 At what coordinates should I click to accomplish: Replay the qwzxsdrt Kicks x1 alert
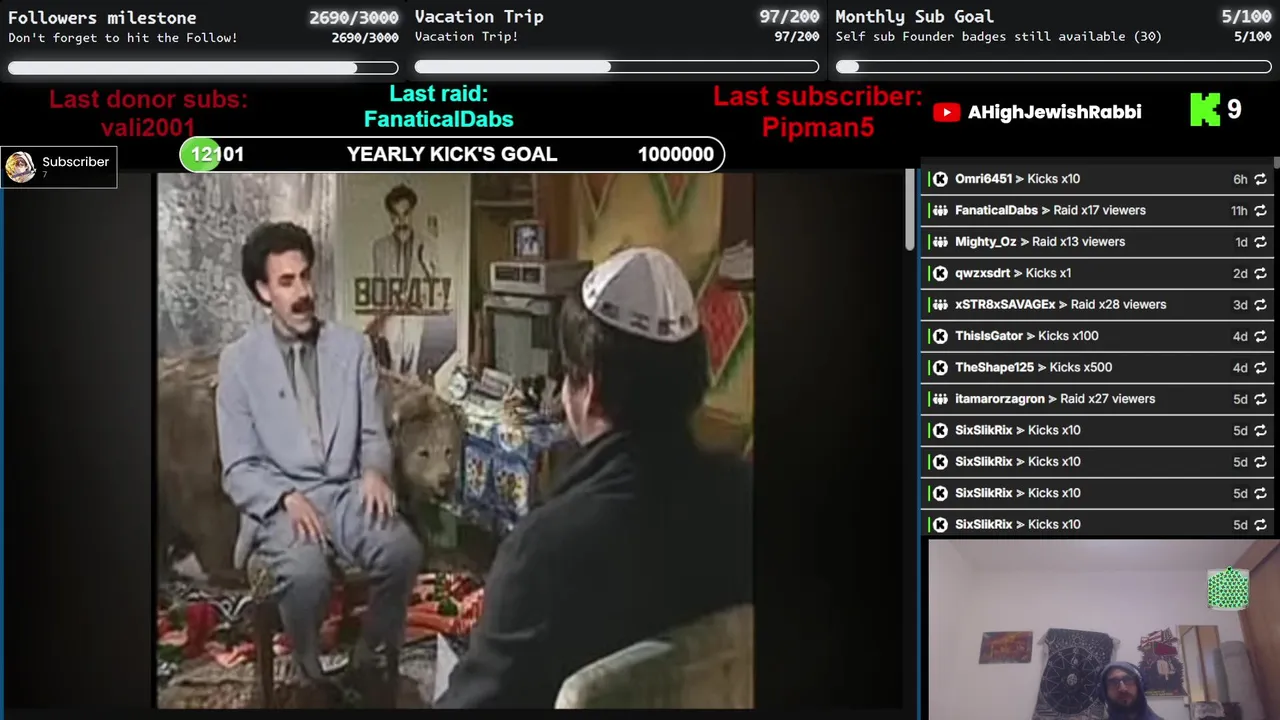point(1260,273)
